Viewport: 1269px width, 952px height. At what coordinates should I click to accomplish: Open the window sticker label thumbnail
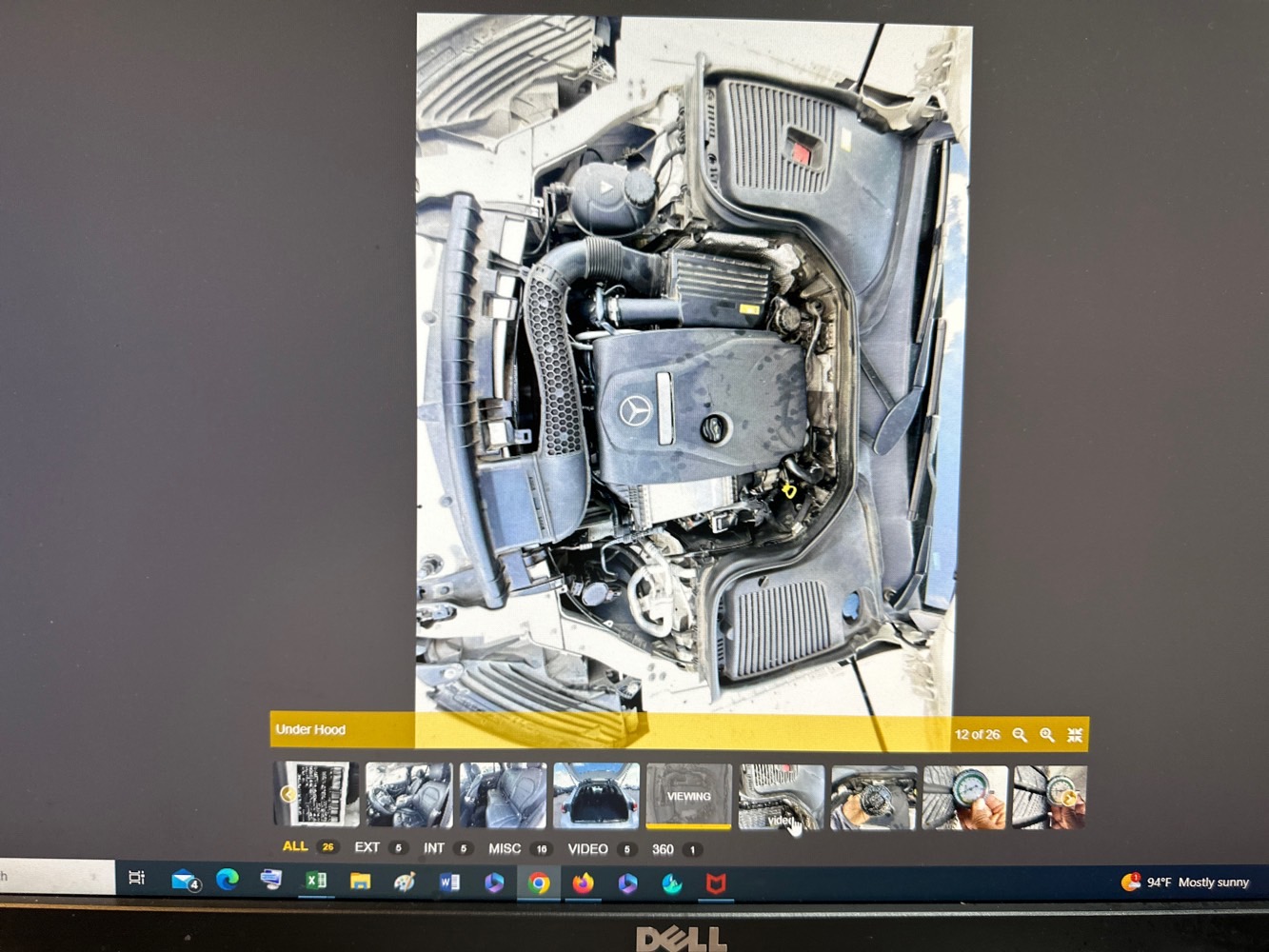(317, 794)
